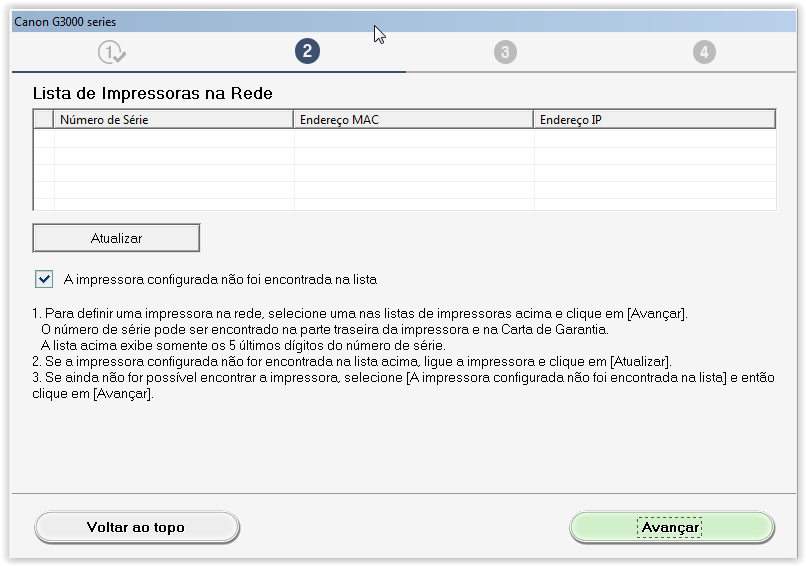Click the active step 2 indicator
The image size is (806, 566).
tap(307, 51)
